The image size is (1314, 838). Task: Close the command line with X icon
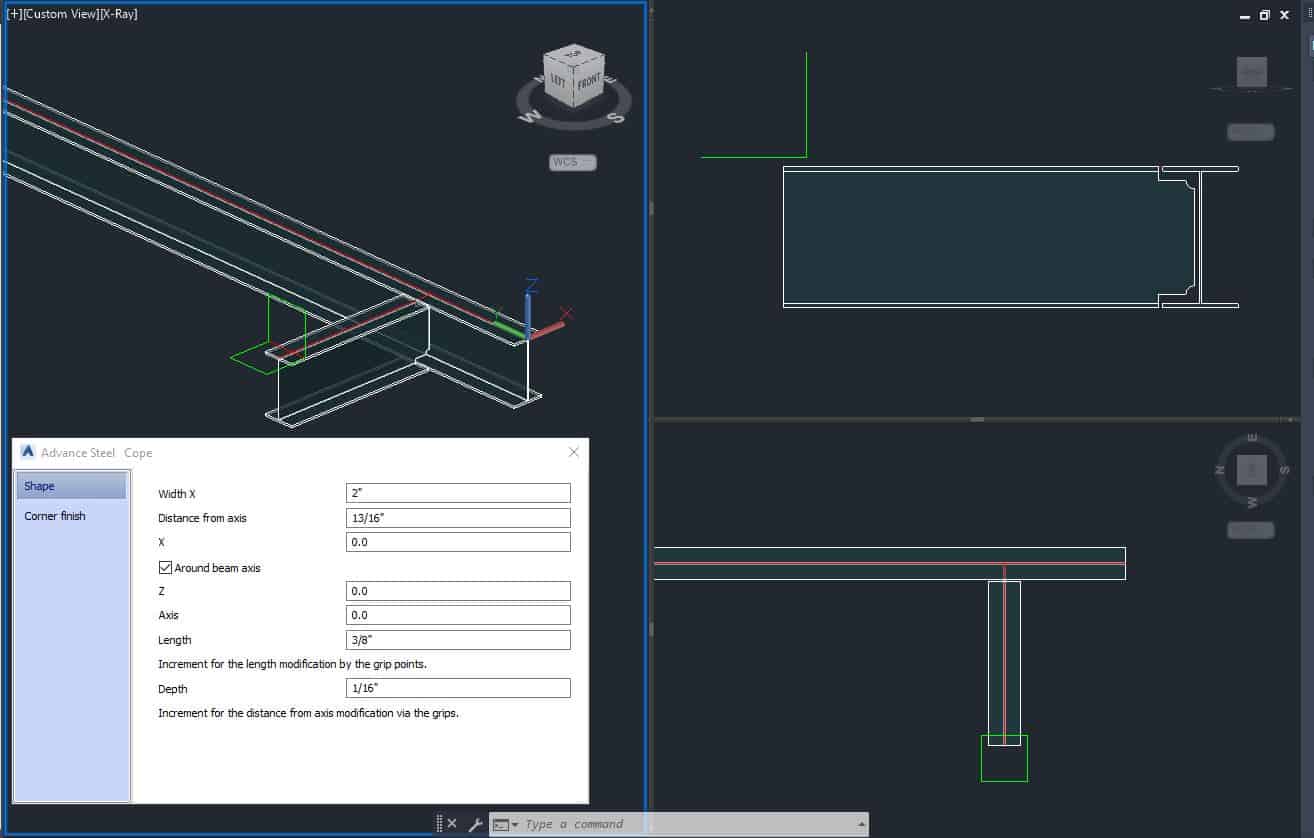(x=452, y=824)
